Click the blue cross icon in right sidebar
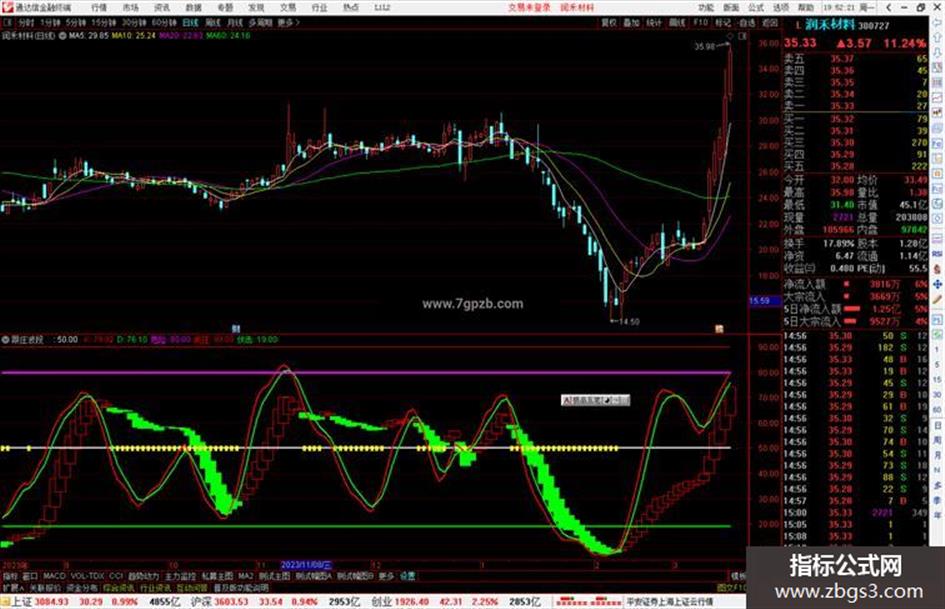Screen dimensions: 945x609 (x=937, y=284)
